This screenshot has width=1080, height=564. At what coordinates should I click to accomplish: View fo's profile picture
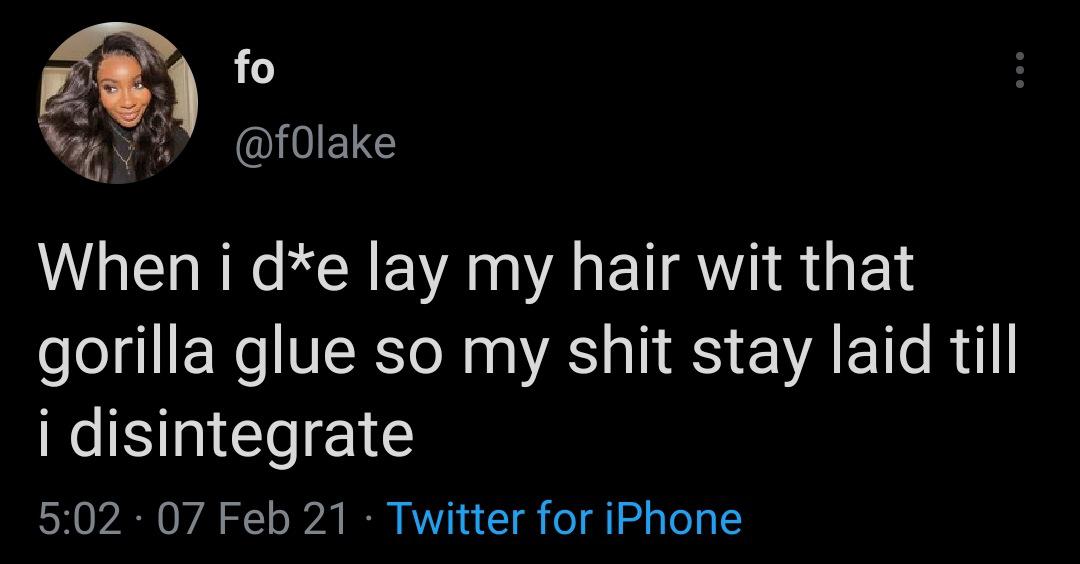tap(118, 103)
